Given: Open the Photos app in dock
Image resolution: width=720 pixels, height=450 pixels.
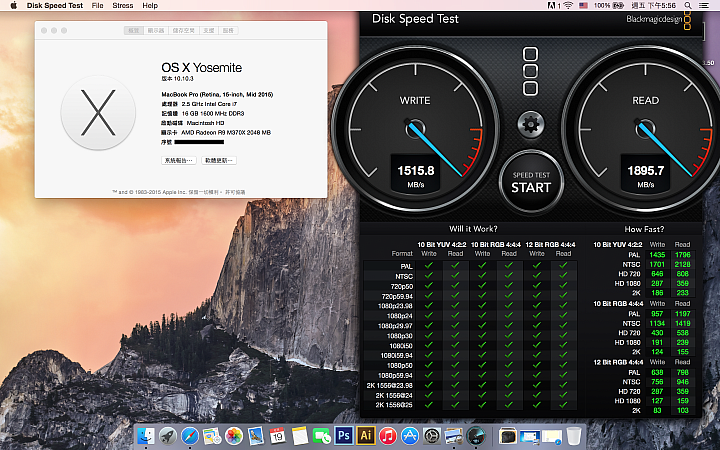Looking at the screenshot, I should click(x=234, y=435).
